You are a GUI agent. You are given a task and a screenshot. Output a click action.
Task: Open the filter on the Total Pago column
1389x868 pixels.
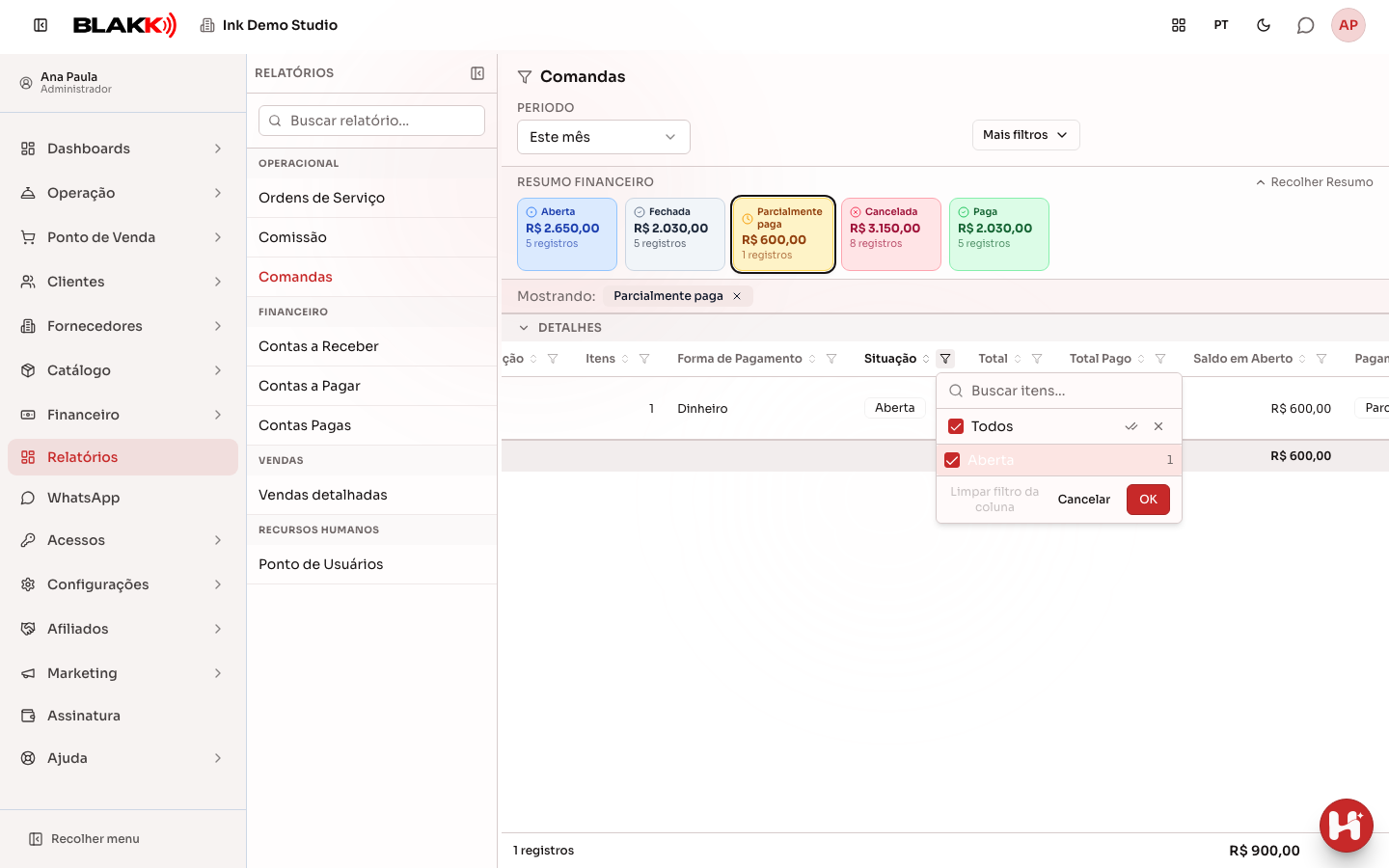1160,359
